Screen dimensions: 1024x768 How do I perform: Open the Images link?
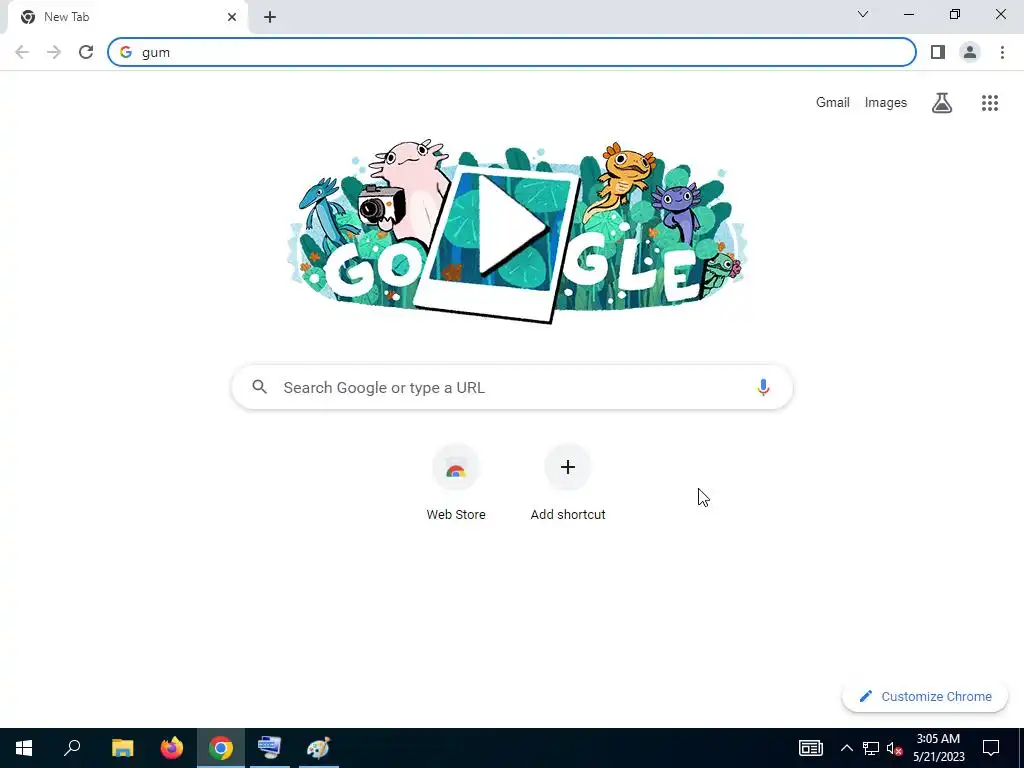(886, 103)
